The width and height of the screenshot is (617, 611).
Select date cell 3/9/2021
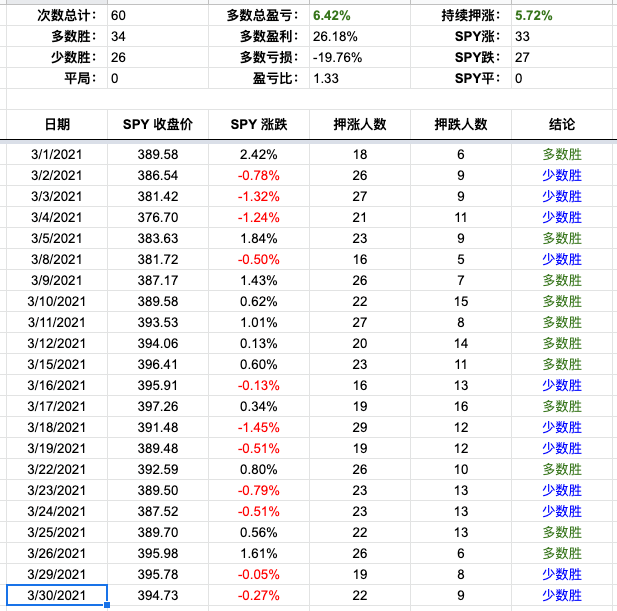pyautogui.click(x=57, y=280)
